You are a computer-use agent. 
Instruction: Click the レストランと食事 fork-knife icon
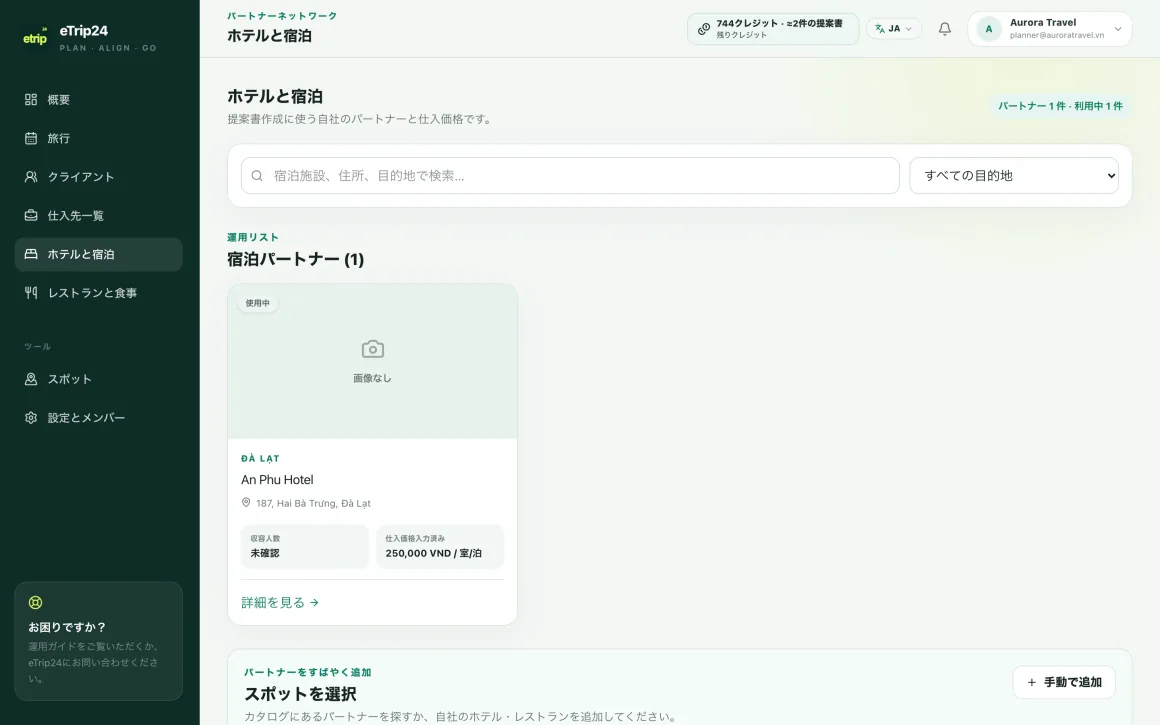point(31,292)
